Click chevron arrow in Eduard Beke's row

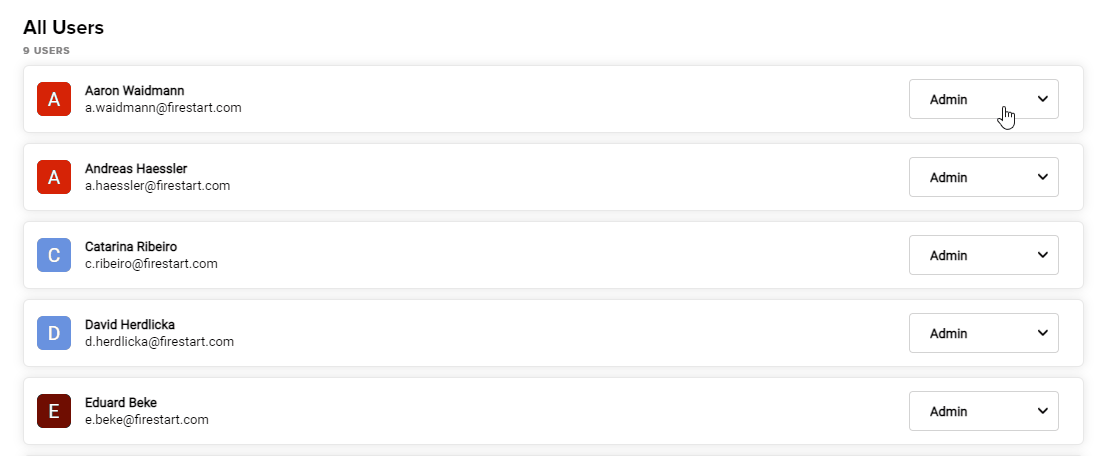click(x=1043, y=411)
